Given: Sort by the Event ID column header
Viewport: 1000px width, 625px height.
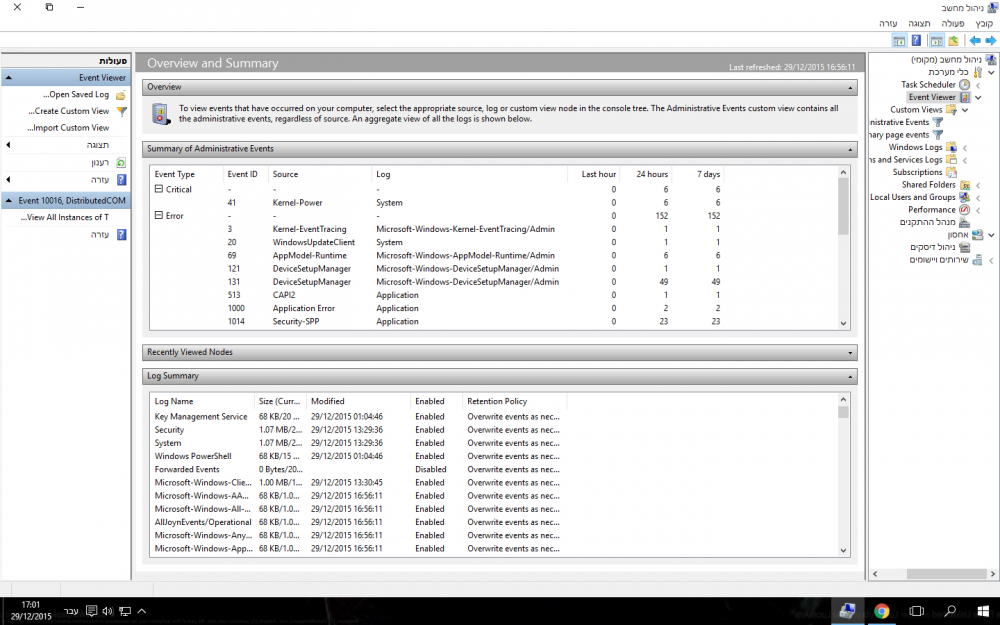Looking at the screenshot, I should coord(244,174).
